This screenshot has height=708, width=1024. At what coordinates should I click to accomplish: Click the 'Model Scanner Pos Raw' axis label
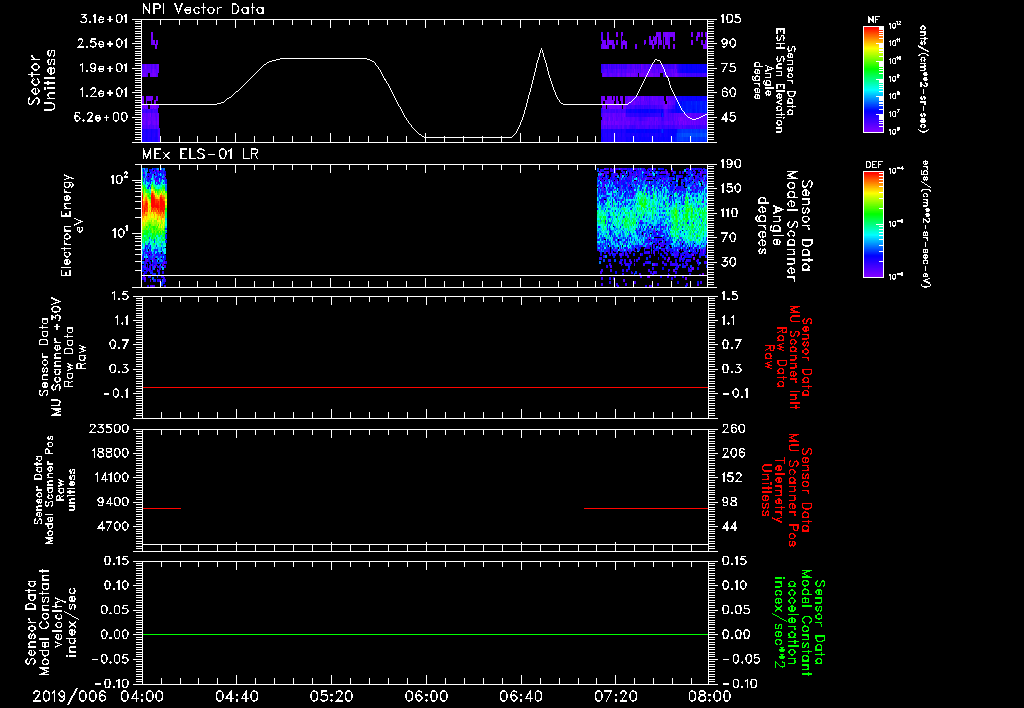[x=55, y=489]
